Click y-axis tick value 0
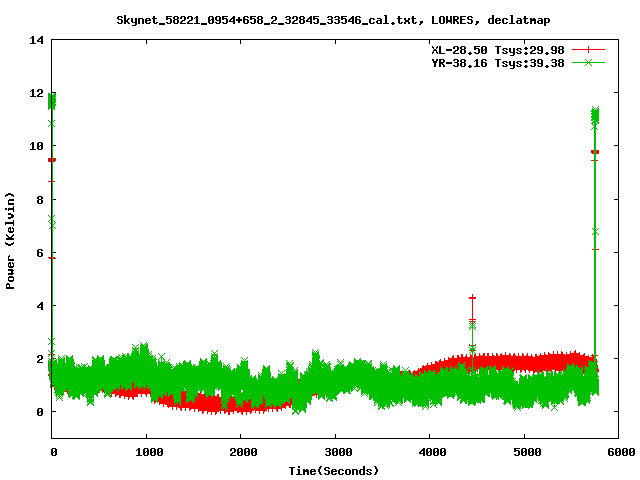640x480 pixels. [40, 412]
